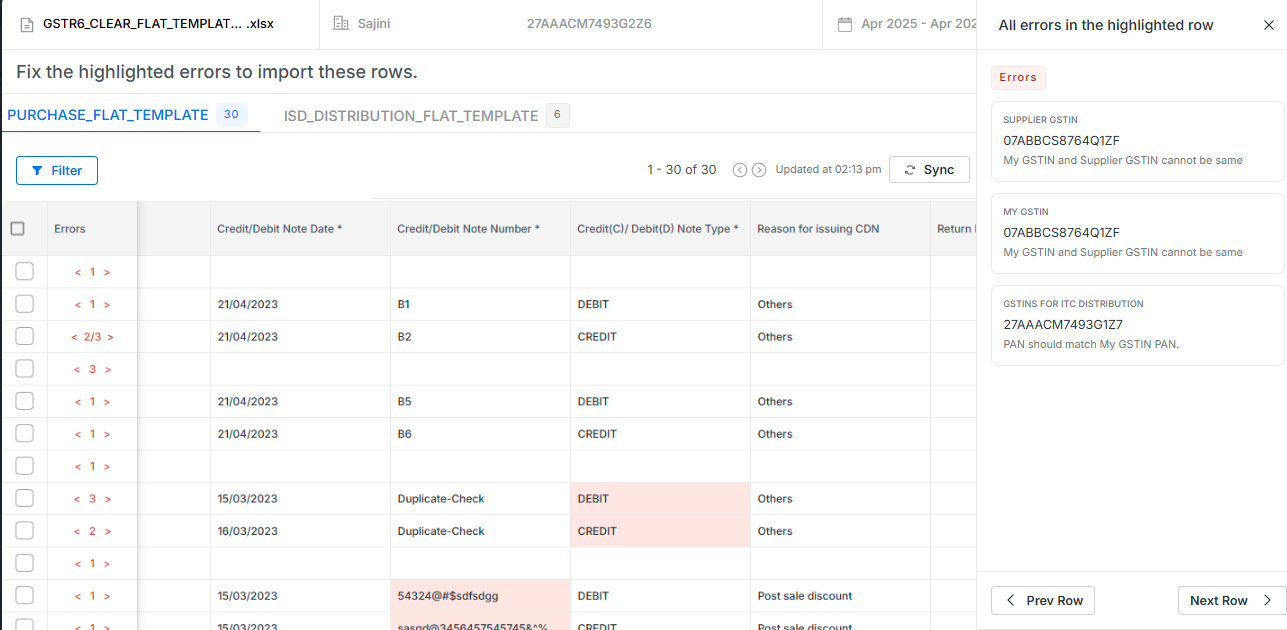Click right error arrow in 54324@#$sdfsdgg row
The width and height of the screenshot is (1287, 630).
coord(106,596)
